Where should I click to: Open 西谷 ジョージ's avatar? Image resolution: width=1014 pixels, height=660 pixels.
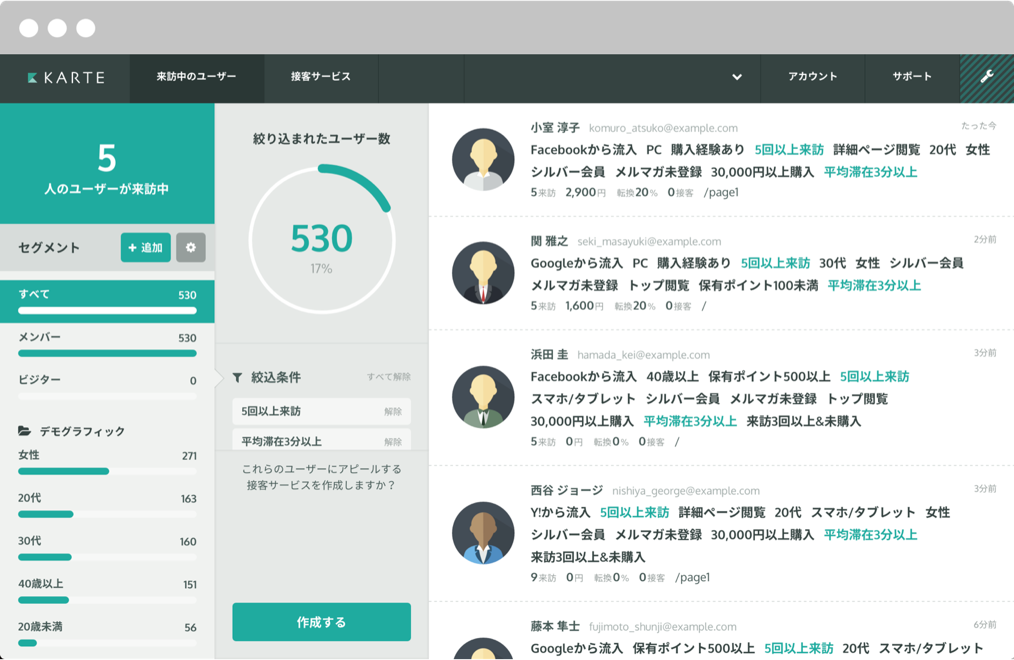point(483,533)
